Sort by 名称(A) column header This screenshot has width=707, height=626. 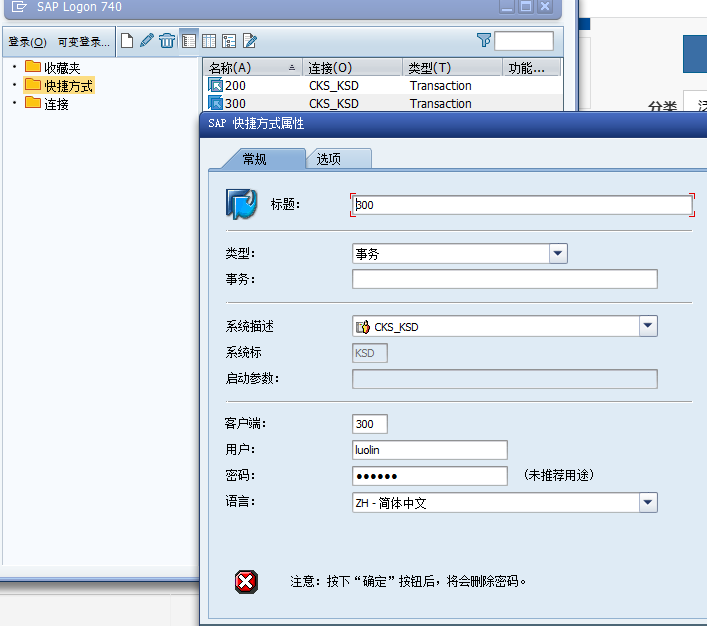tap(252, 68)
